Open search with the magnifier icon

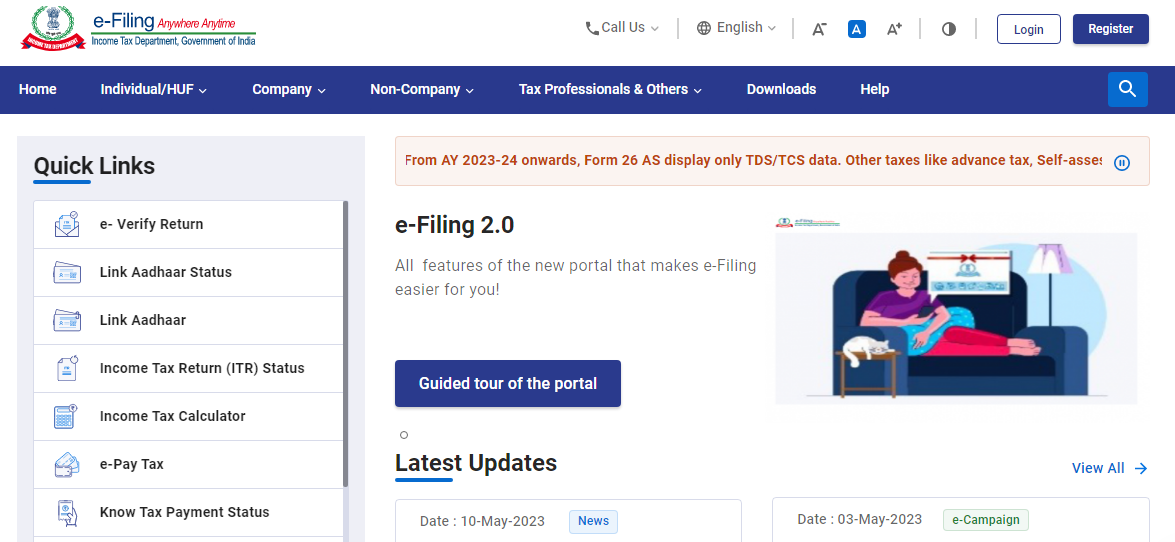tap(1128, 89)
